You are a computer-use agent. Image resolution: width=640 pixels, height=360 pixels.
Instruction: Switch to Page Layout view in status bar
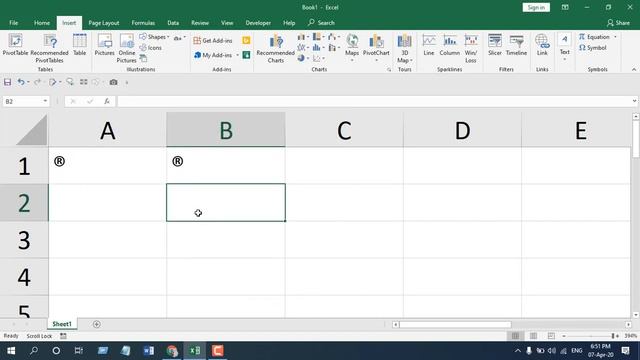(x=533, y=336)
